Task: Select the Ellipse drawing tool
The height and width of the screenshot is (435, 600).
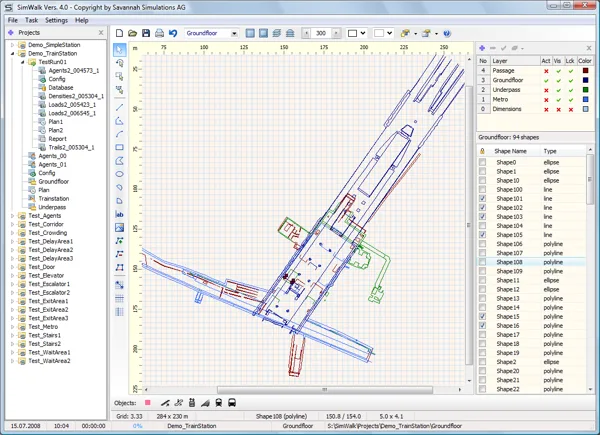Action: tap(119, 174)
